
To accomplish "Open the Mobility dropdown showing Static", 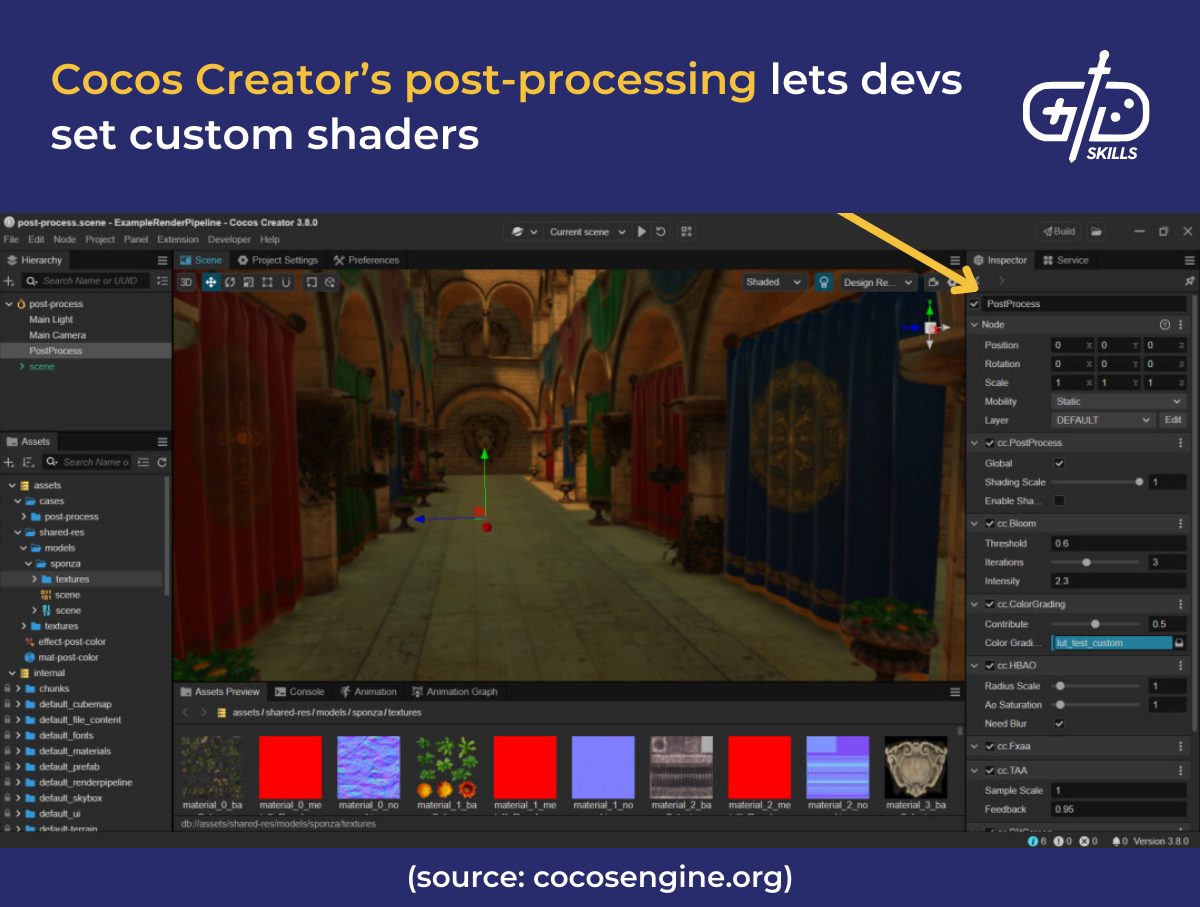I will point(1118,401).
